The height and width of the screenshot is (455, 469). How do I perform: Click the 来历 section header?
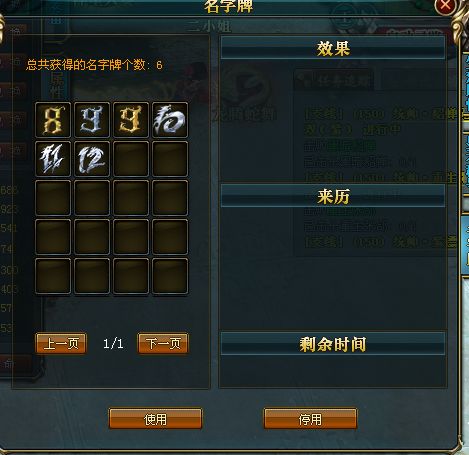[333, 196]
